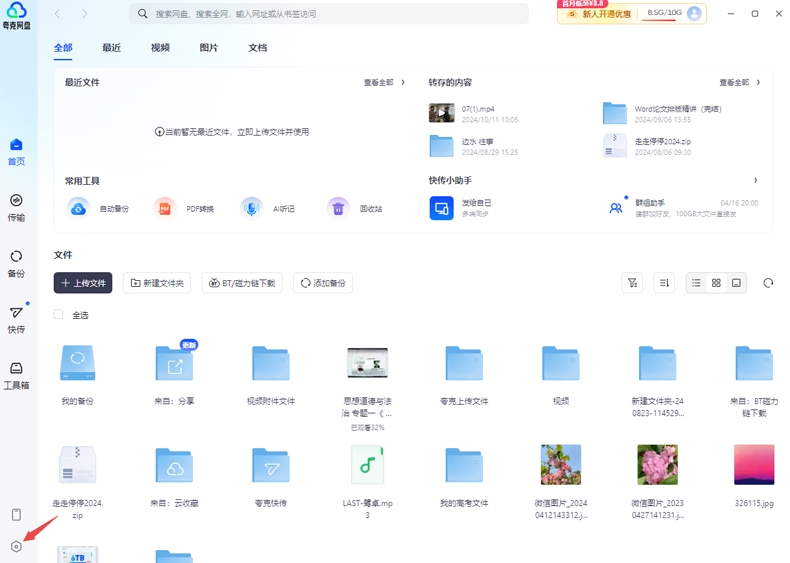Select the 图片 tab

pos(209,48)
